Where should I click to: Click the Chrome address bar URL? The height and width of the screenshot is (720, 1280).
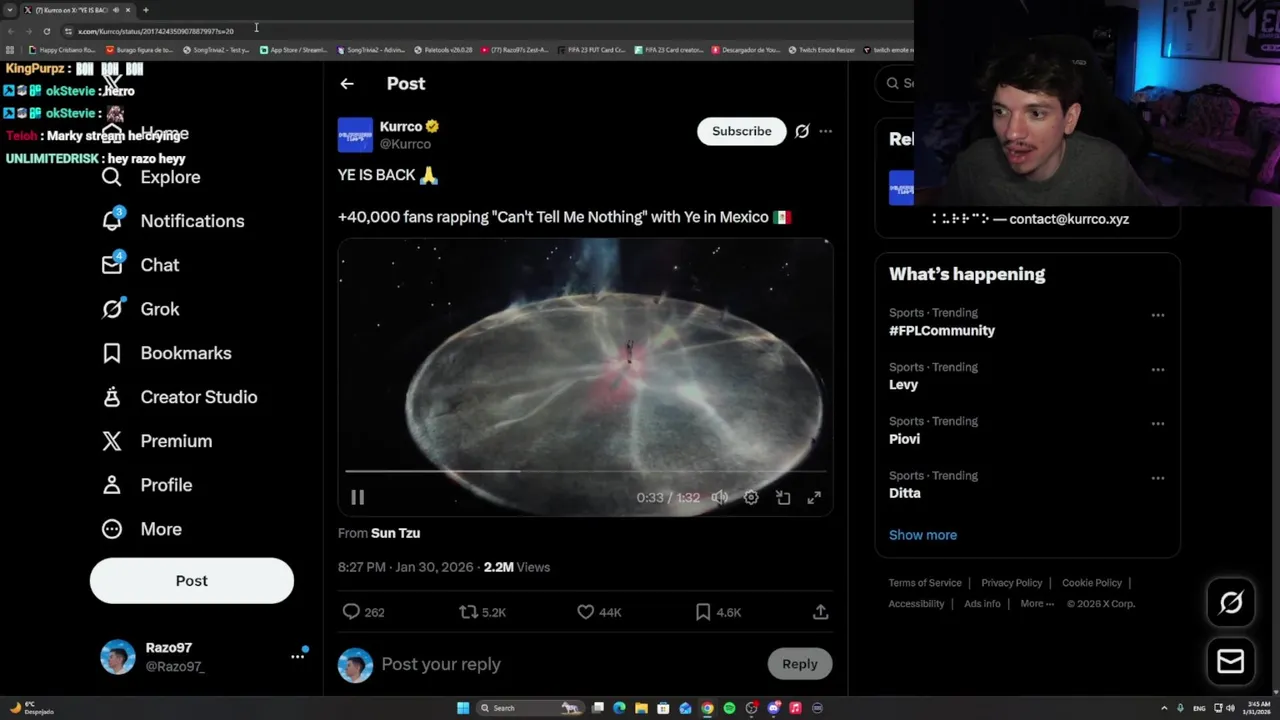(x=156, y=31)
